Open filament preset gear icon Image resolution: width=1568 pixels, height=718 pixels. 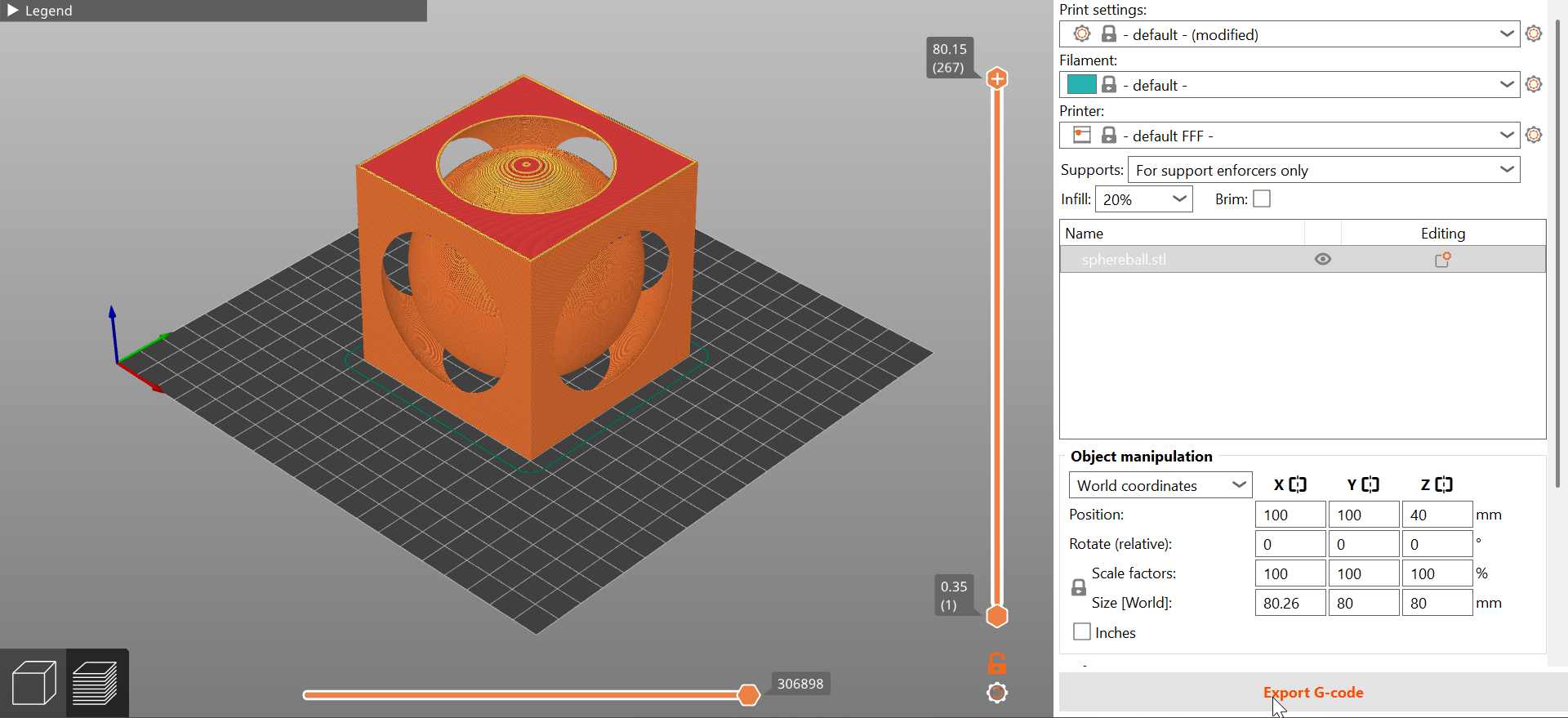(1534, 85)
